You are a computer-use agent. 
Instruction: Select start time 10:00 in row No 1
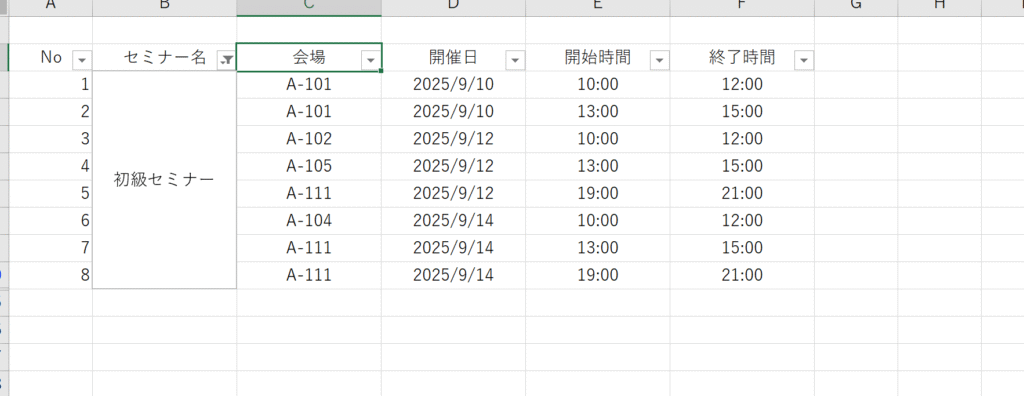click(x=598, y=84)
